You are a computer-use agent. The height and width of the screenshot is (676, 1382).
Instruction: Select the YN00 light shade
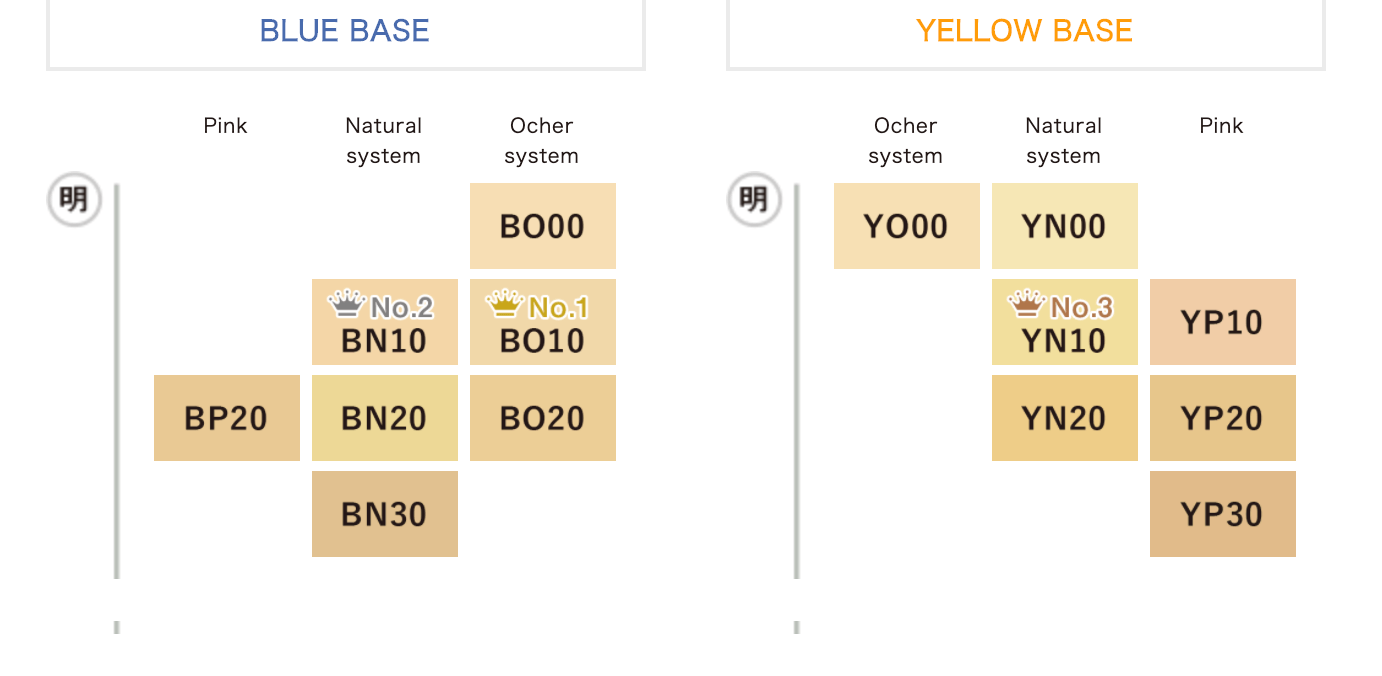coord(1064,226)
